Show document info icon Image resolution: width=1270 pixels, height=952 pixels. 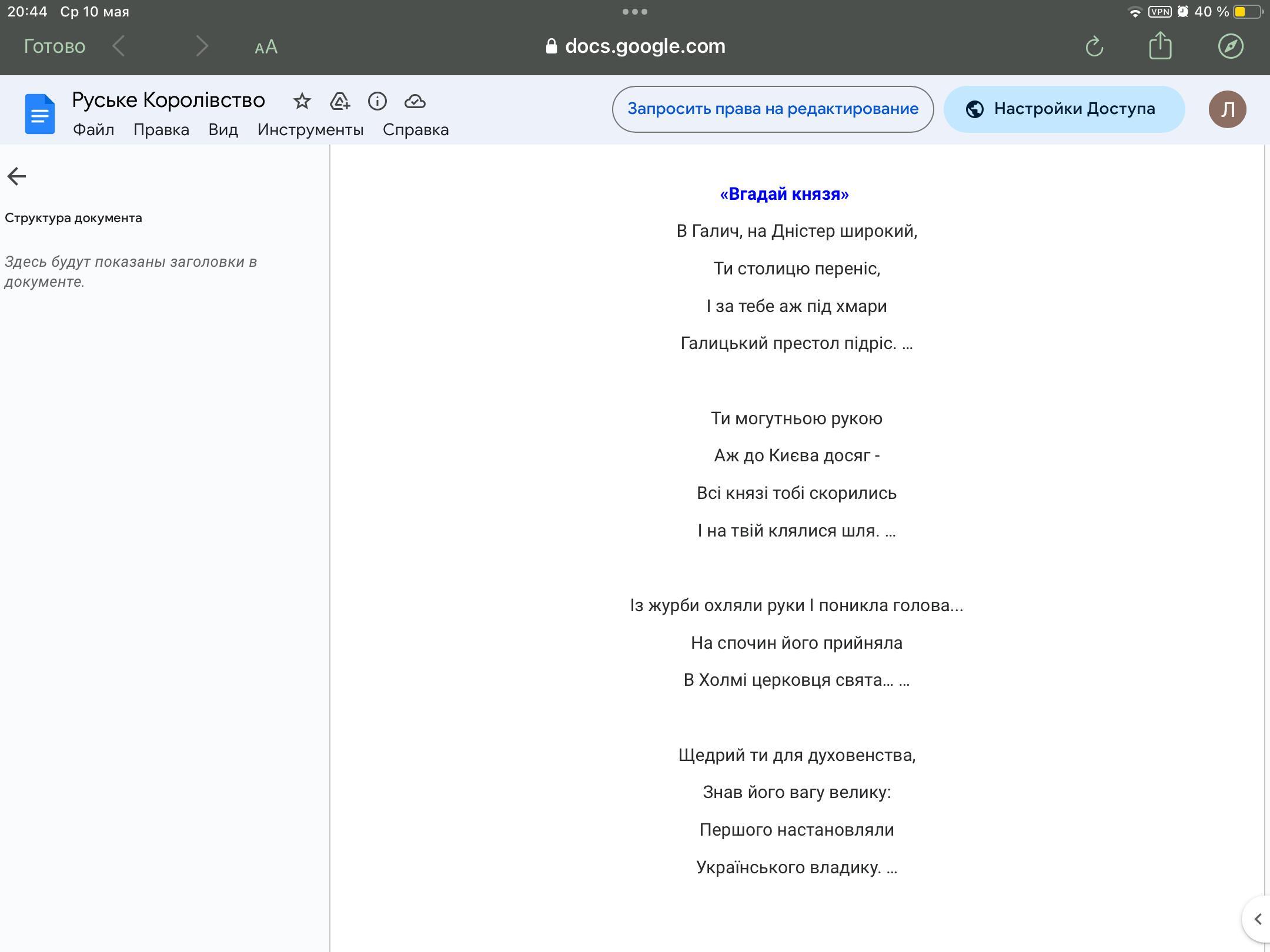click(377, 101)
